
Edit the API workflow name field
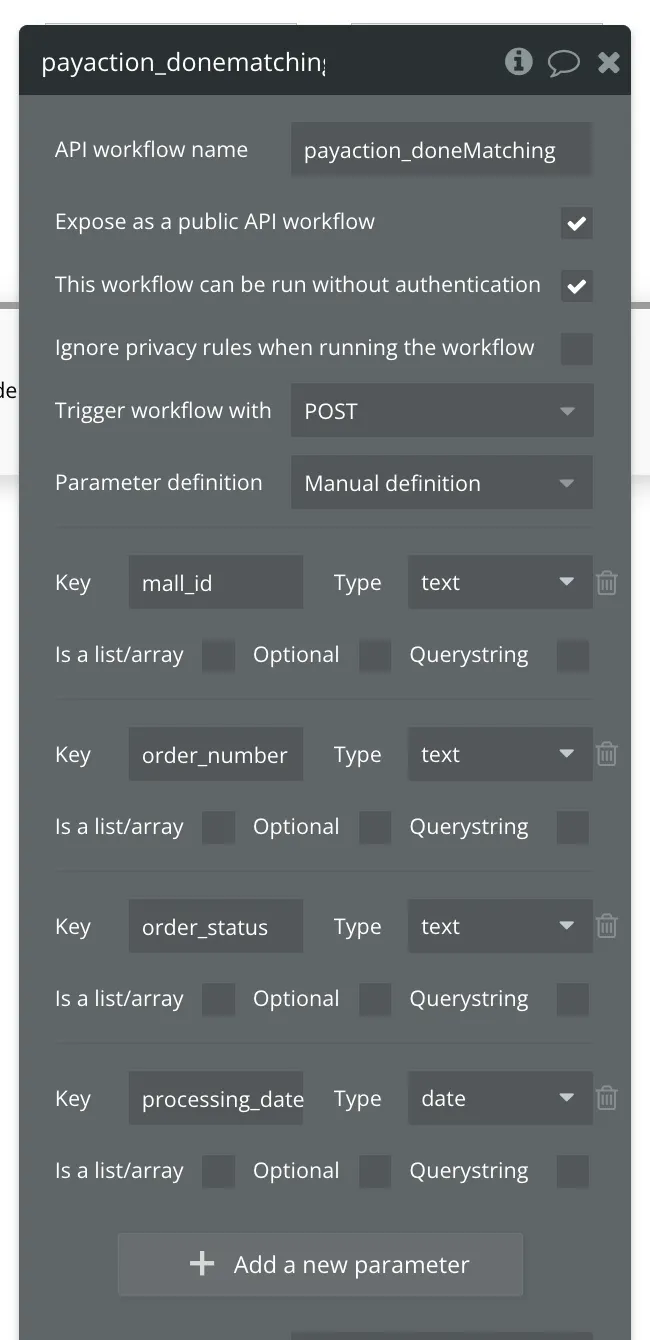point(440,151)
